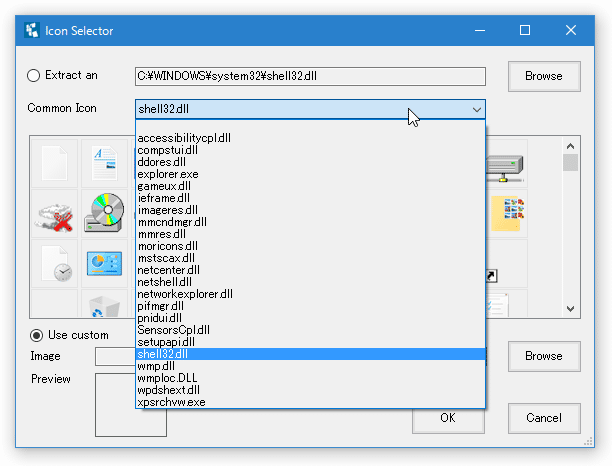Image resolution: width=612 pixels, height=466 pixels.
Task: Choose mmres.dll entry
Action: [310, 234]
